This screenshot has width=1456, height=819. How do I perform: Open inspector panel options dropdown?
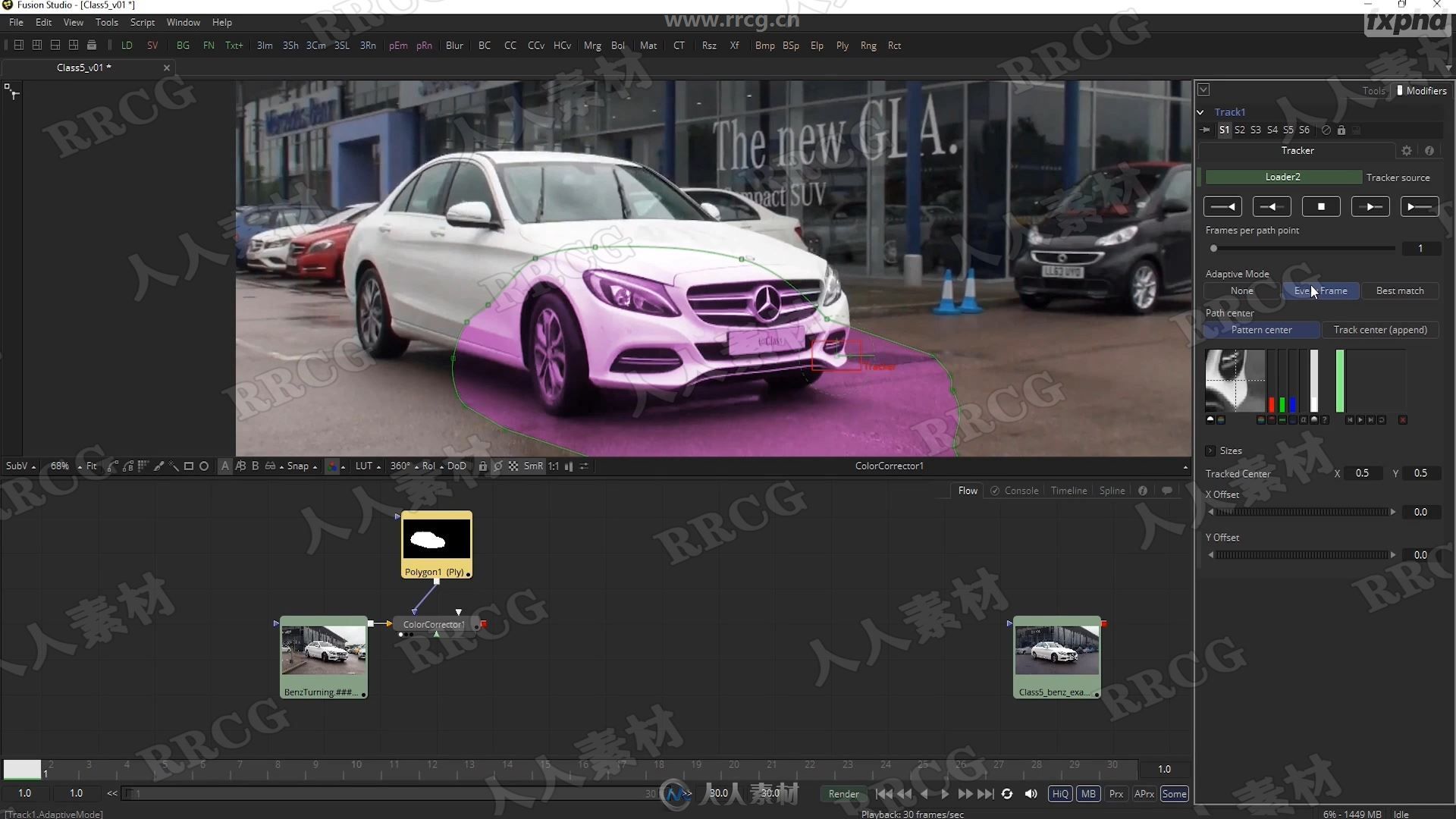coord(1203,89)
